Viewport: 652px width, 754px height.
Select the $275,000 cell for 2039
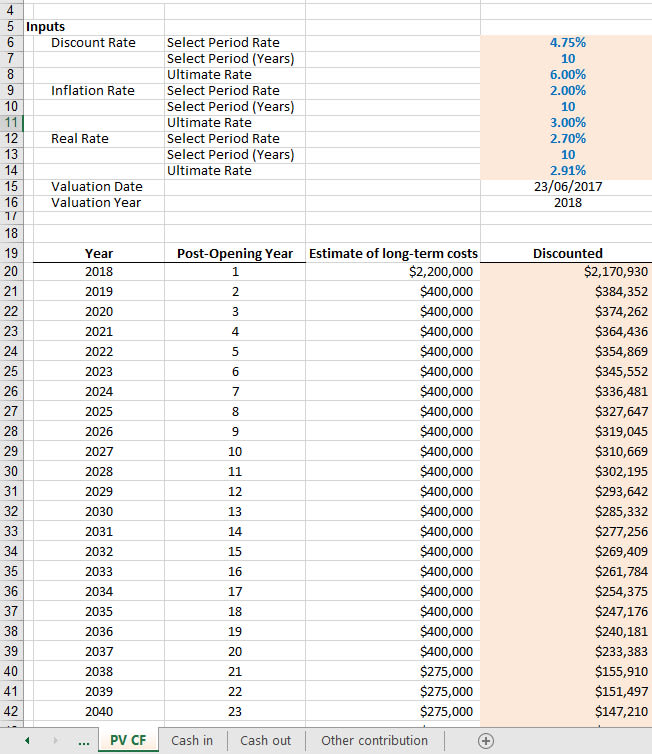(393, 691)
